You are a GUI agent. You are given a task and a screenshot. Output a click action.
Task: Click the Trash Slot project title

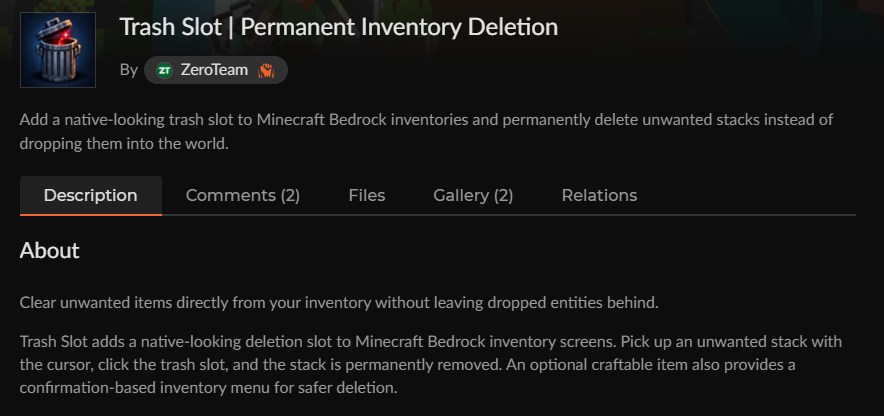tap(339, 27)
